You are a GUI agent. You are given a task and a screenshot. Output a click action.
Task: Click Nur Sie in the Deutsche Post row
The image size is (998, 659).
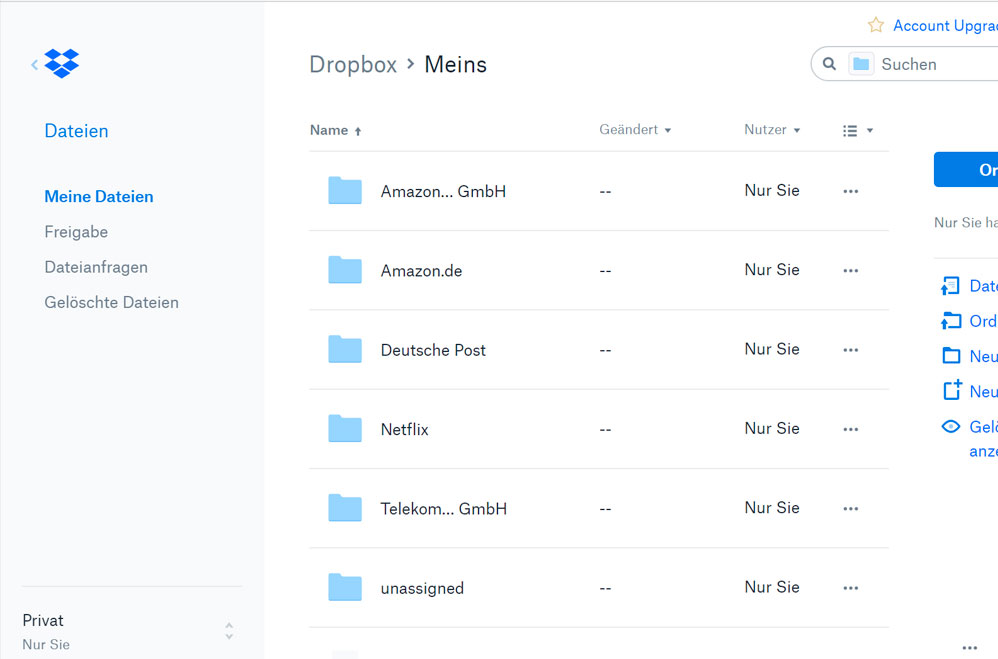(x=772, y=348)
